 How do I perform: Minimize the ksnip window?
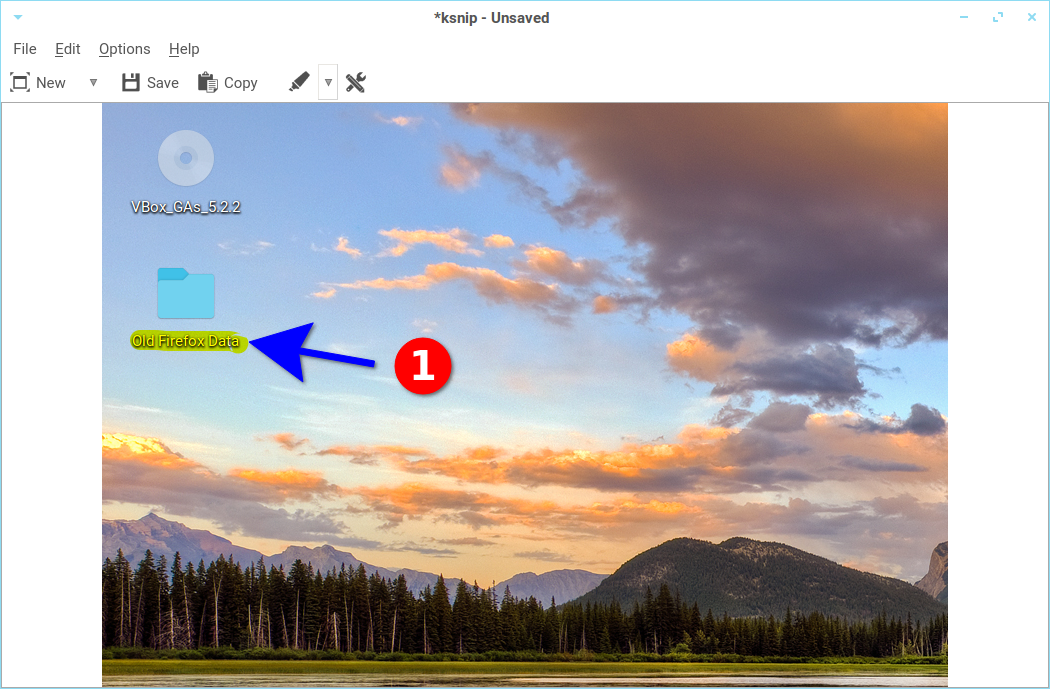click(x=964, y=17)
